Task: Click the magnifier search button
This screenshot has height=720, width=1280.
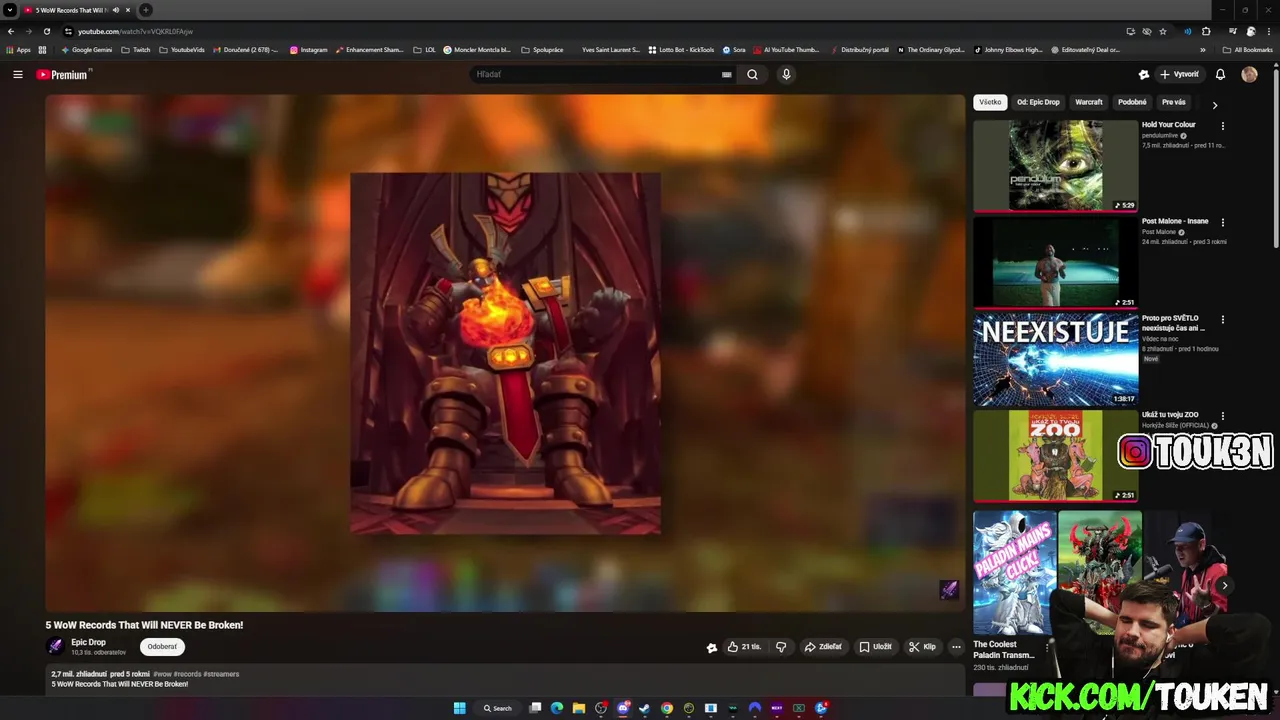Action: point(752,74)
